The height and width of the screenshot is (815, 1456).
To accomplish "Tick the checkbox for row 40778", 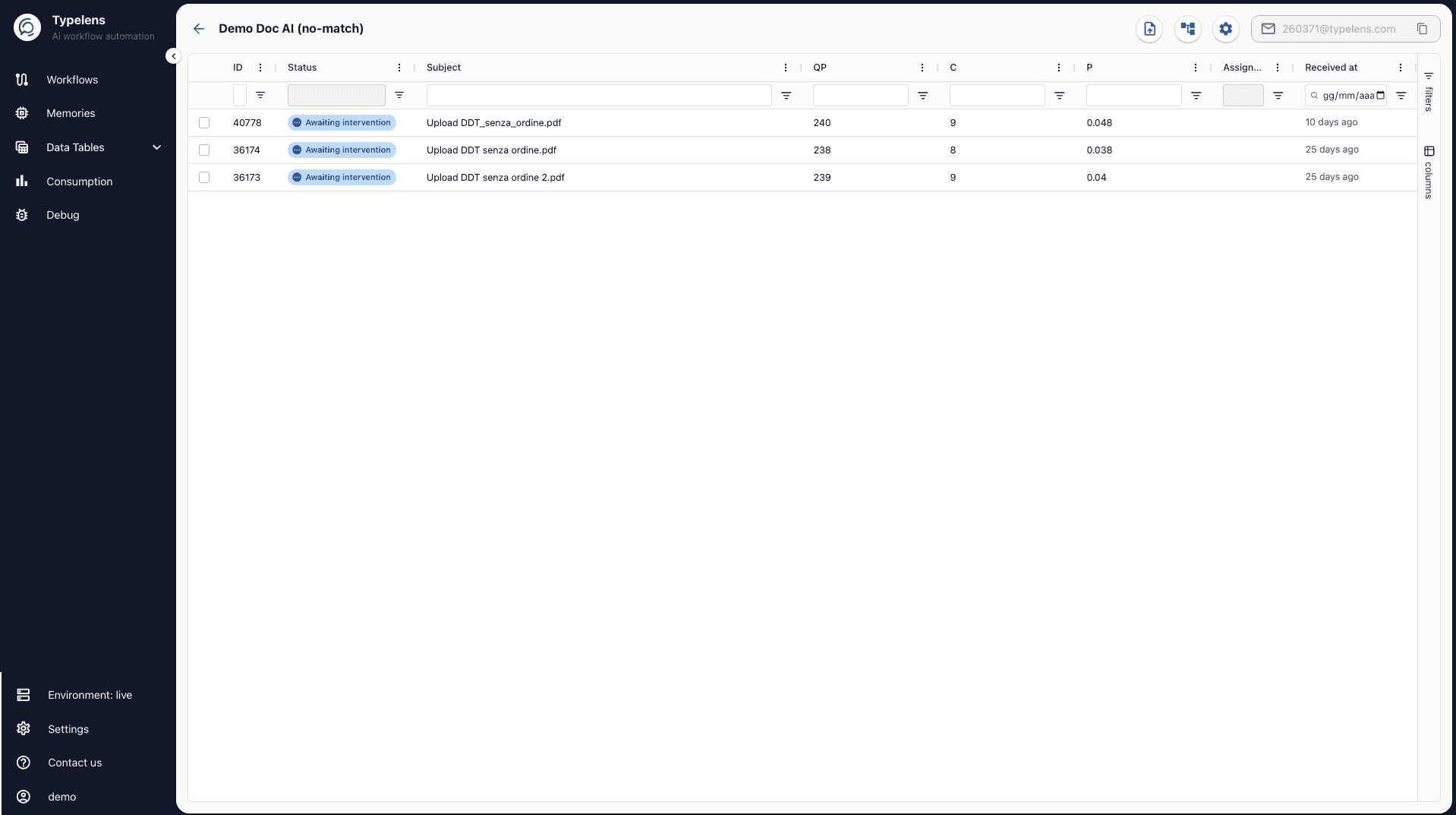I will click(x=205, y=123).
